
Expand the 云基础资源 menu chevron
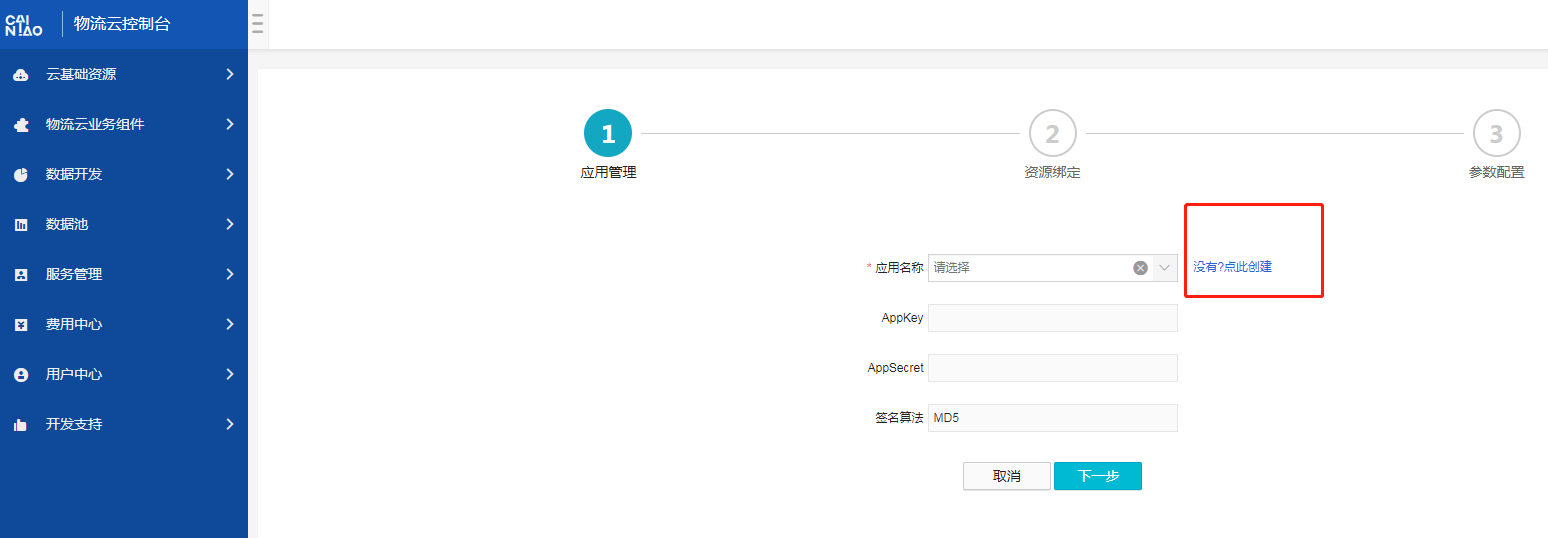click(230, 74)
